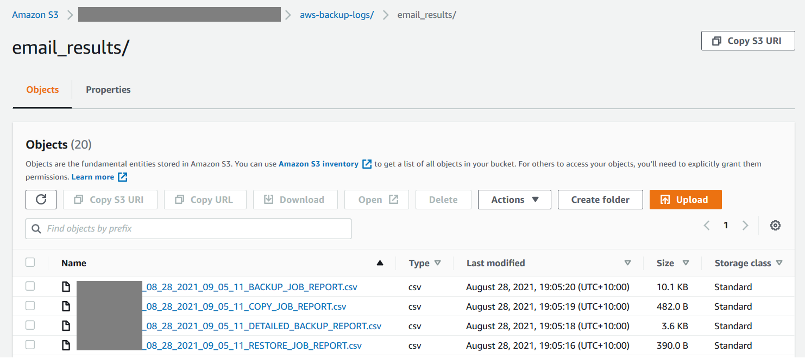Image resolution: width=806 pixels, height=360 pixels.
Task: Click the file icon of the DETAILED_BACKUP_REPORT.csv row
Action: (66, 326)
